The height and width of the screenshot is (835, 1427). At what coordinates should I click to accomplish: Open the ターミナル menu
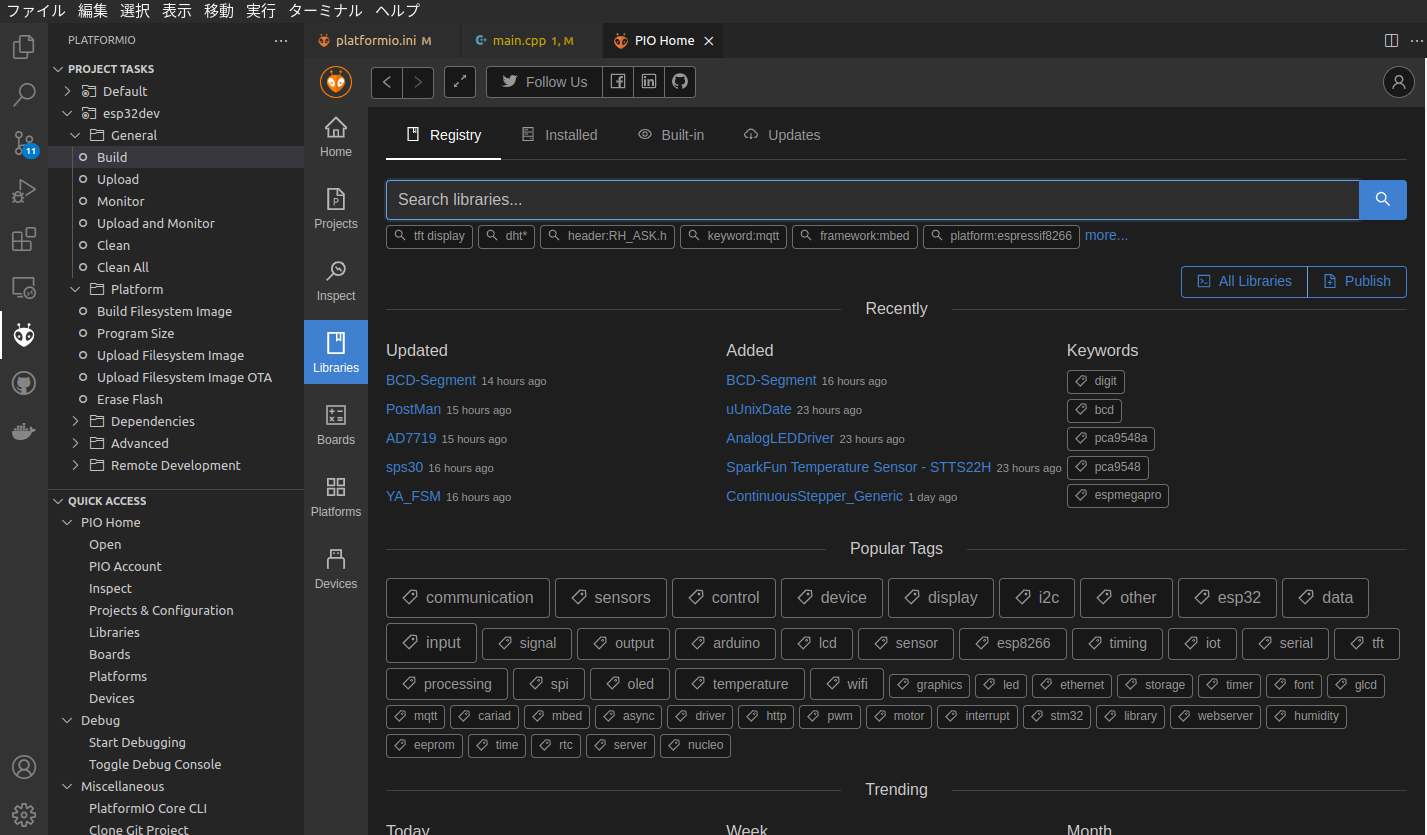coord(325,11)
